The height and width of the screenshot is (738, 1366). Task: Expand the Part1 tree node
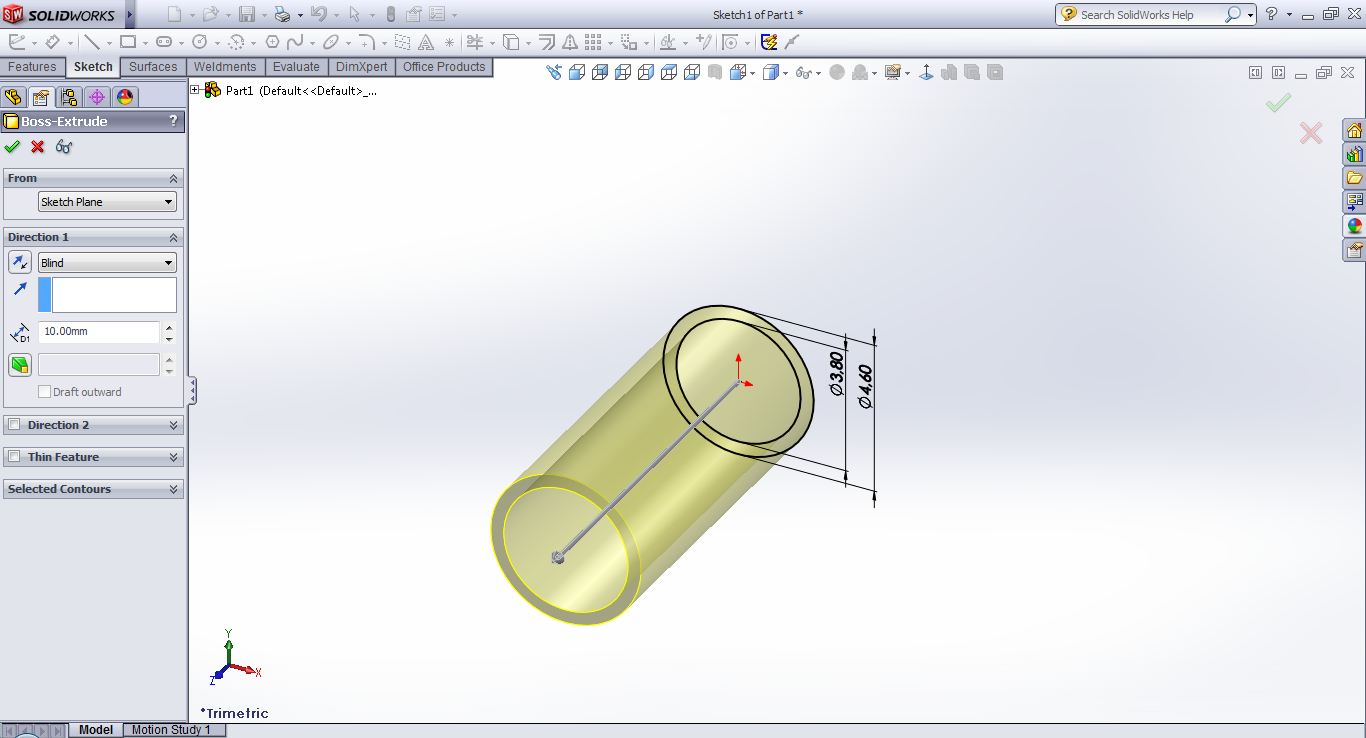coord(195,90)
